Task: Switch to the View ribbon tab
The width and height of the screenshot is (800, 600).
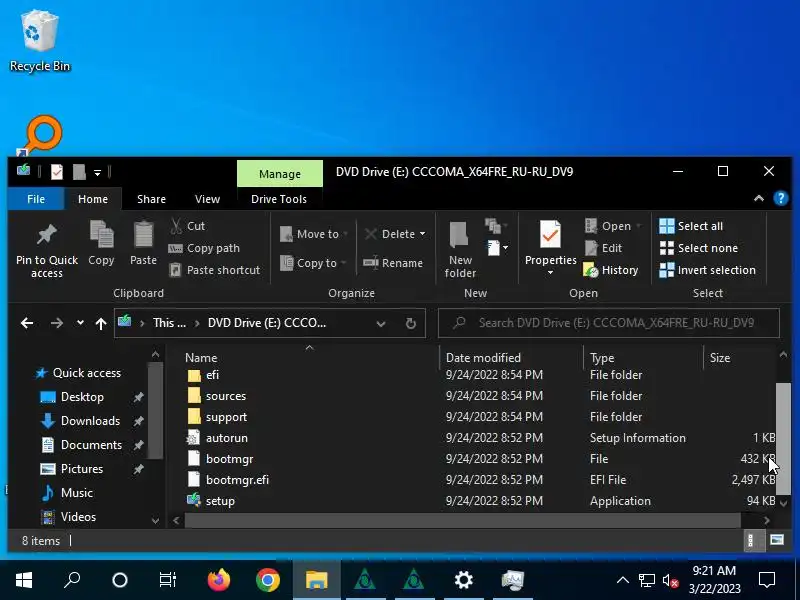Action: click(x=207, y=199)
